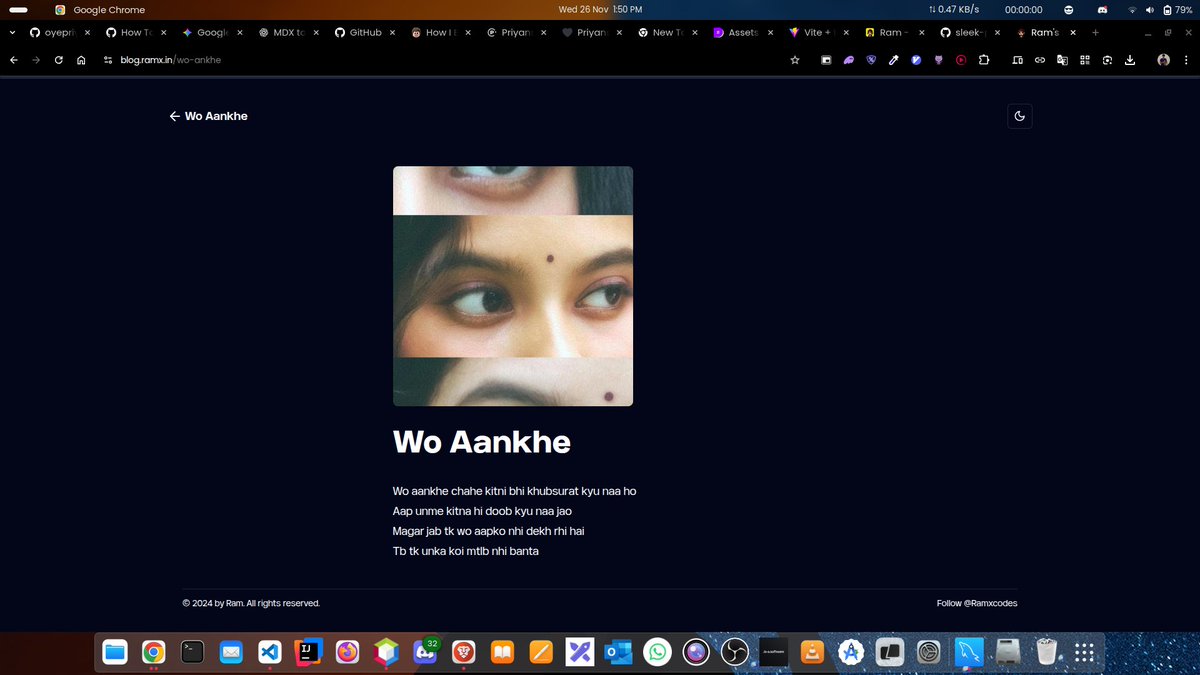The height and width of the screenshot is (675, 1200).
Task: Open the purple feather extension
Action: (848, 60)
